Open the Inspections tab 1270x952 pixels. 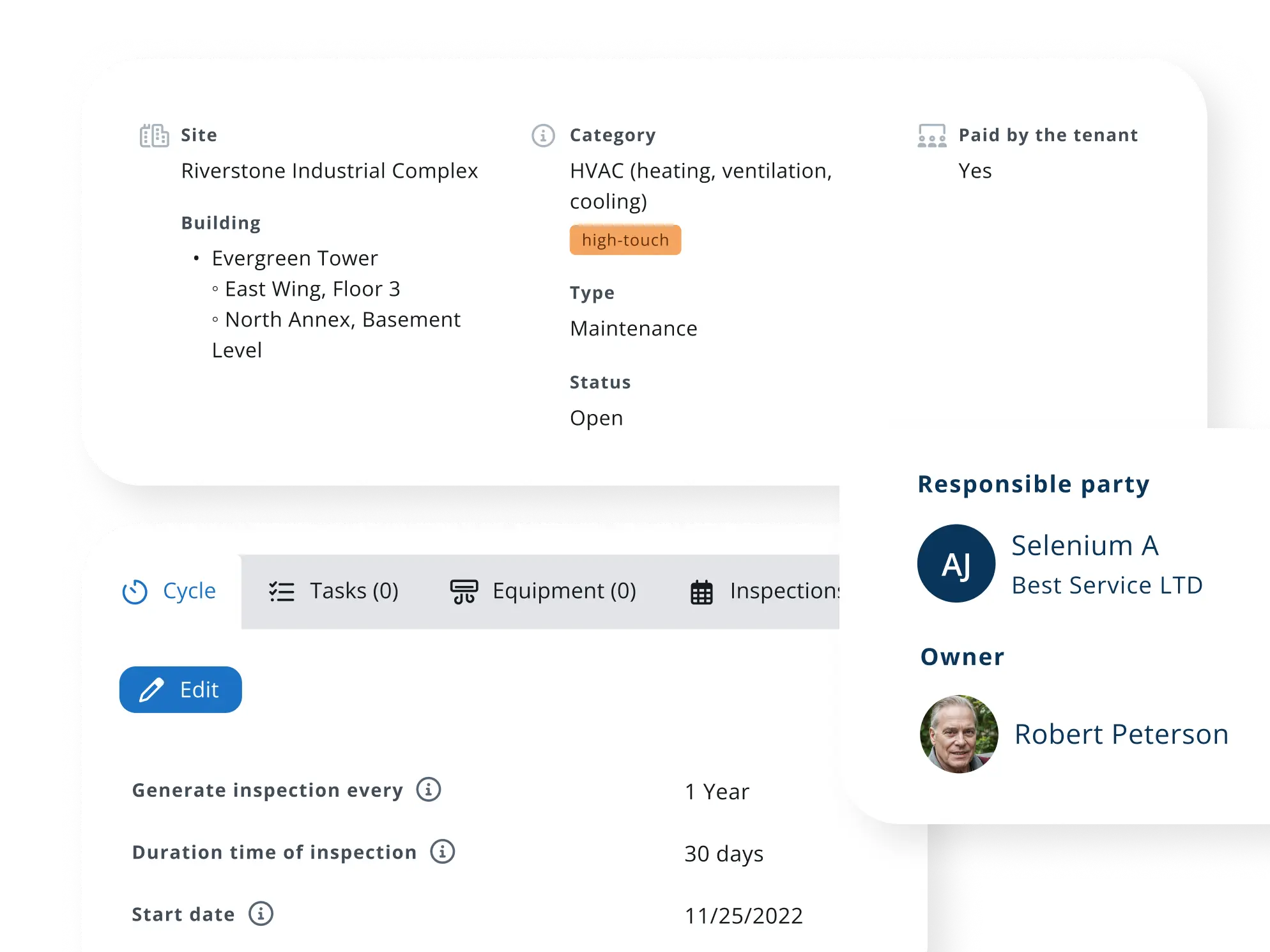[x=764, y=592]
